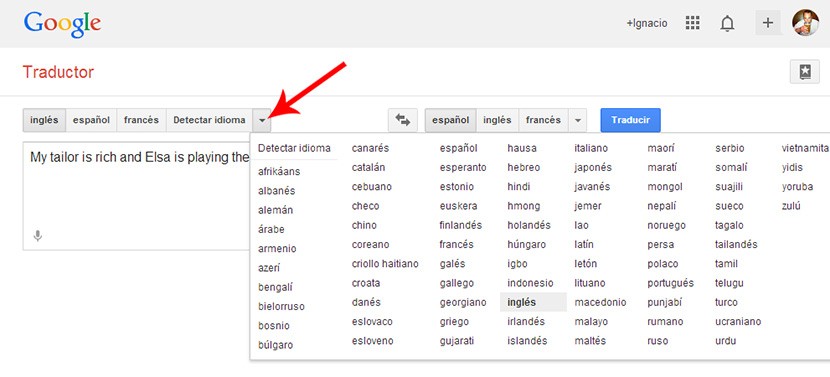Select inglés as source language button

coord(44,120)
